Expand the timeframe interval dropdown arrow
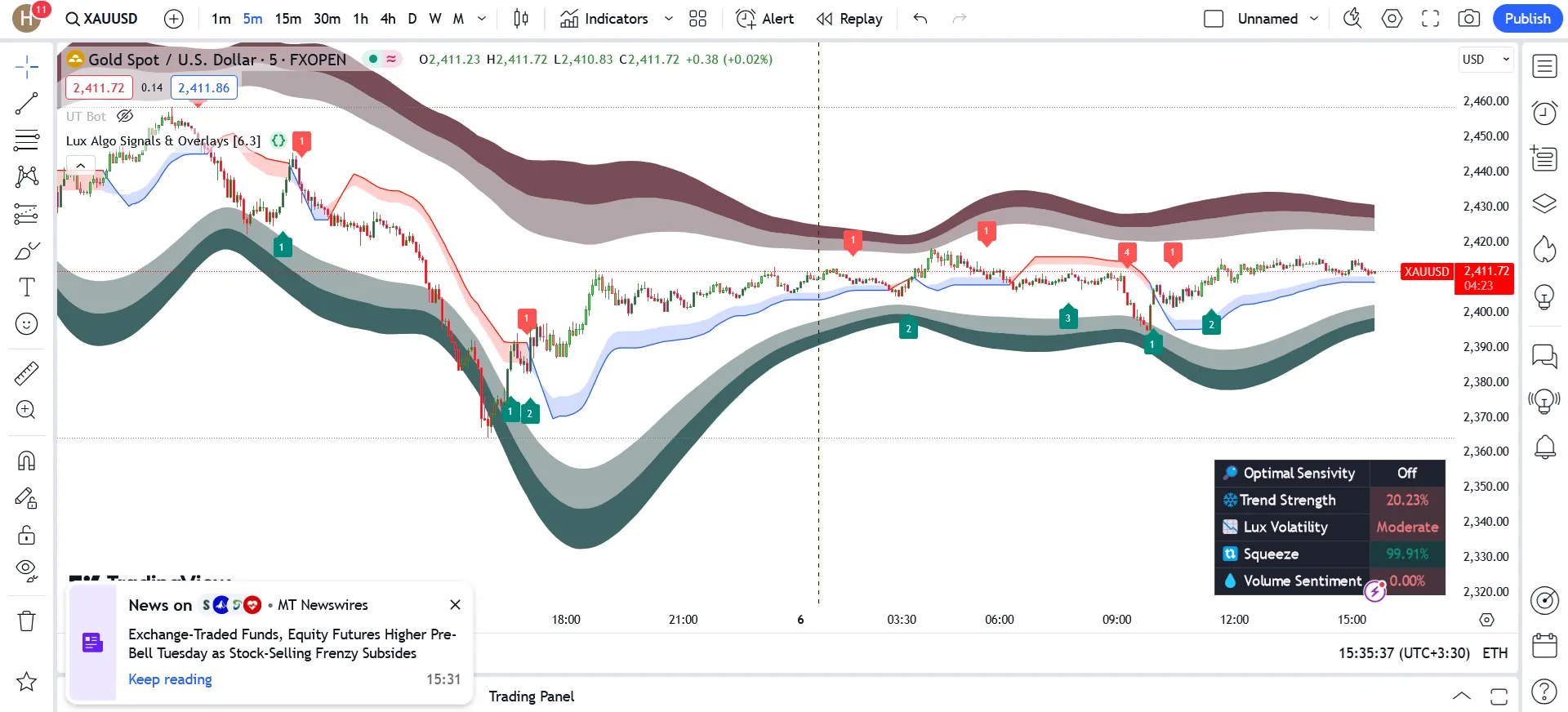 pos(482,19)
